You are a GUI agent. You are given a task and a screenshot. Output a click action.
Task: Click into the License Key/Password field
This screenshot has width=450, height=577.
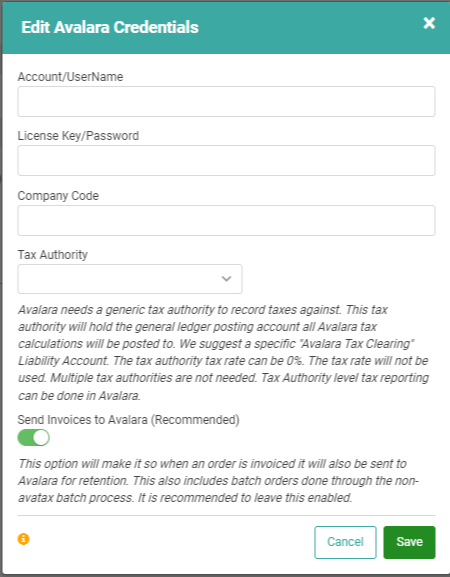coord(226,160)
